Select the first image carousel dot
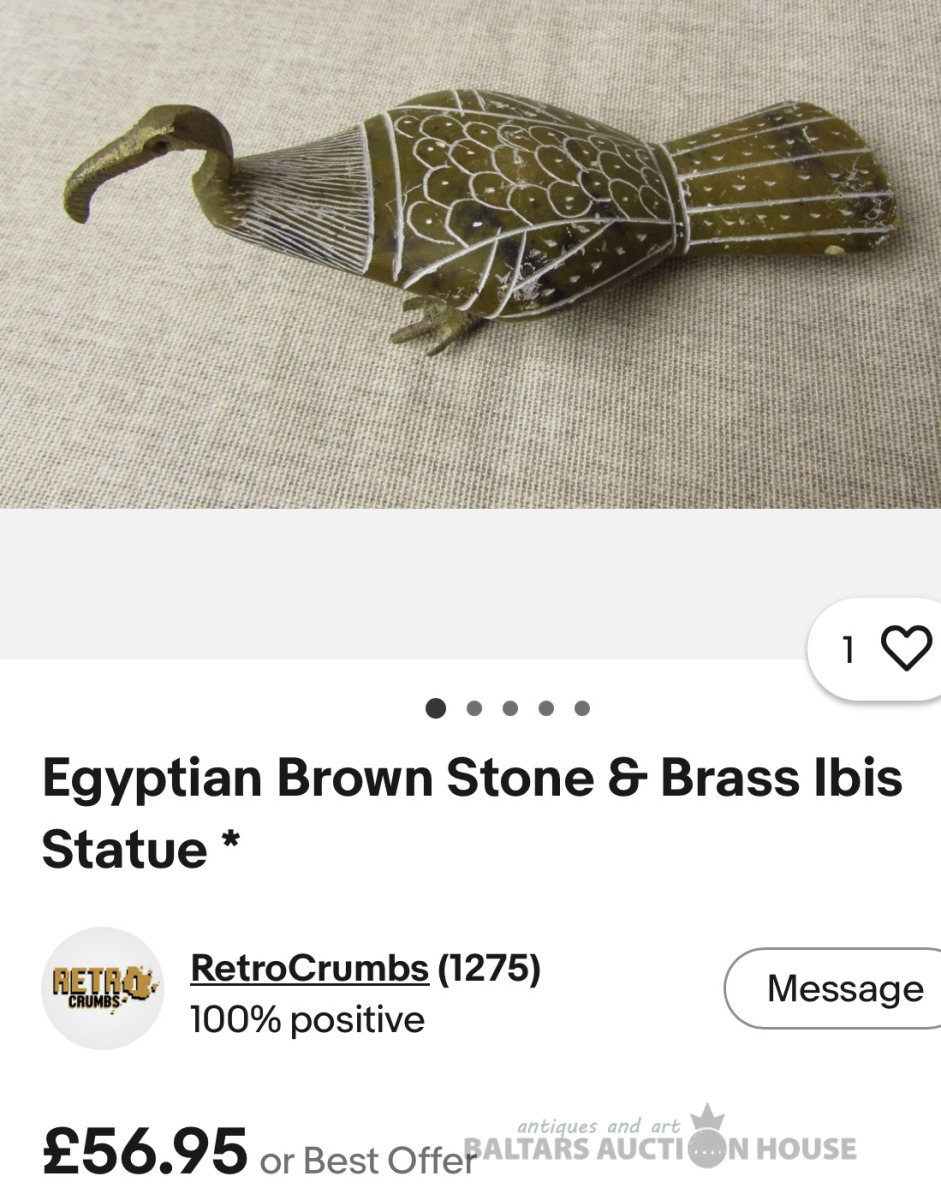This screenshot has width=941, height=1200. [x=435, y=708]
